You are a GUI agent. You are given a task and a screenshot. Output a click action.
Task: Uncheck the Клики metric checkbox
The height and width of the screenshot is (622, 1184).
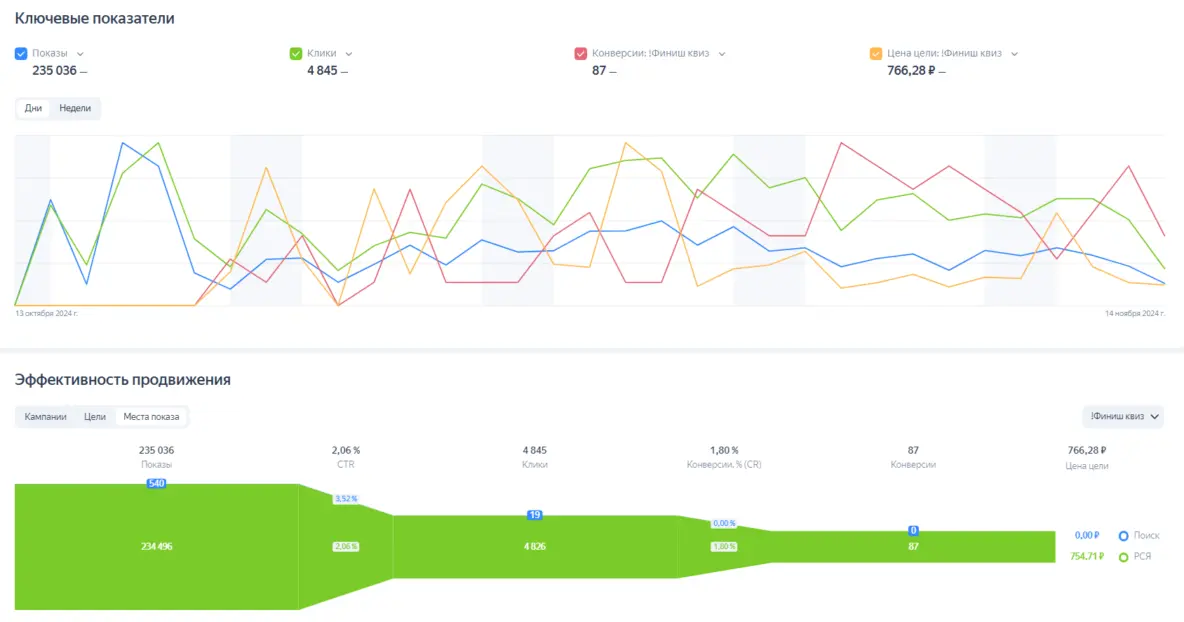pos(296,54)
